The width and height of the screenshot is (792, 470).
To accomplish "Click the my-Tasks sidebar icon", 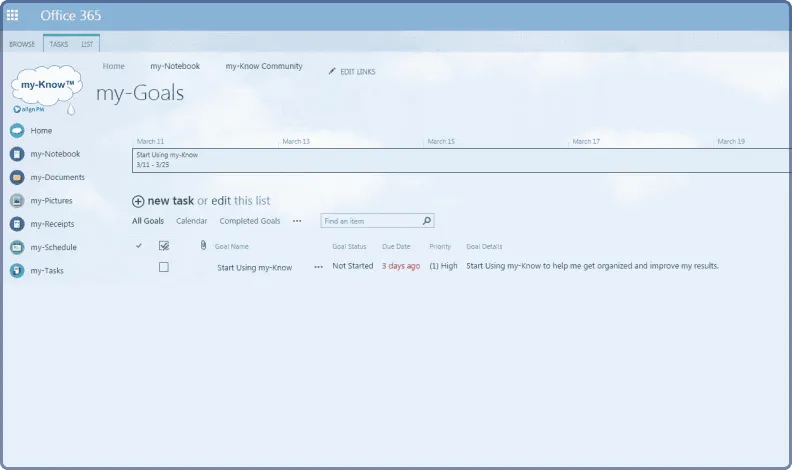I will 17,271.
